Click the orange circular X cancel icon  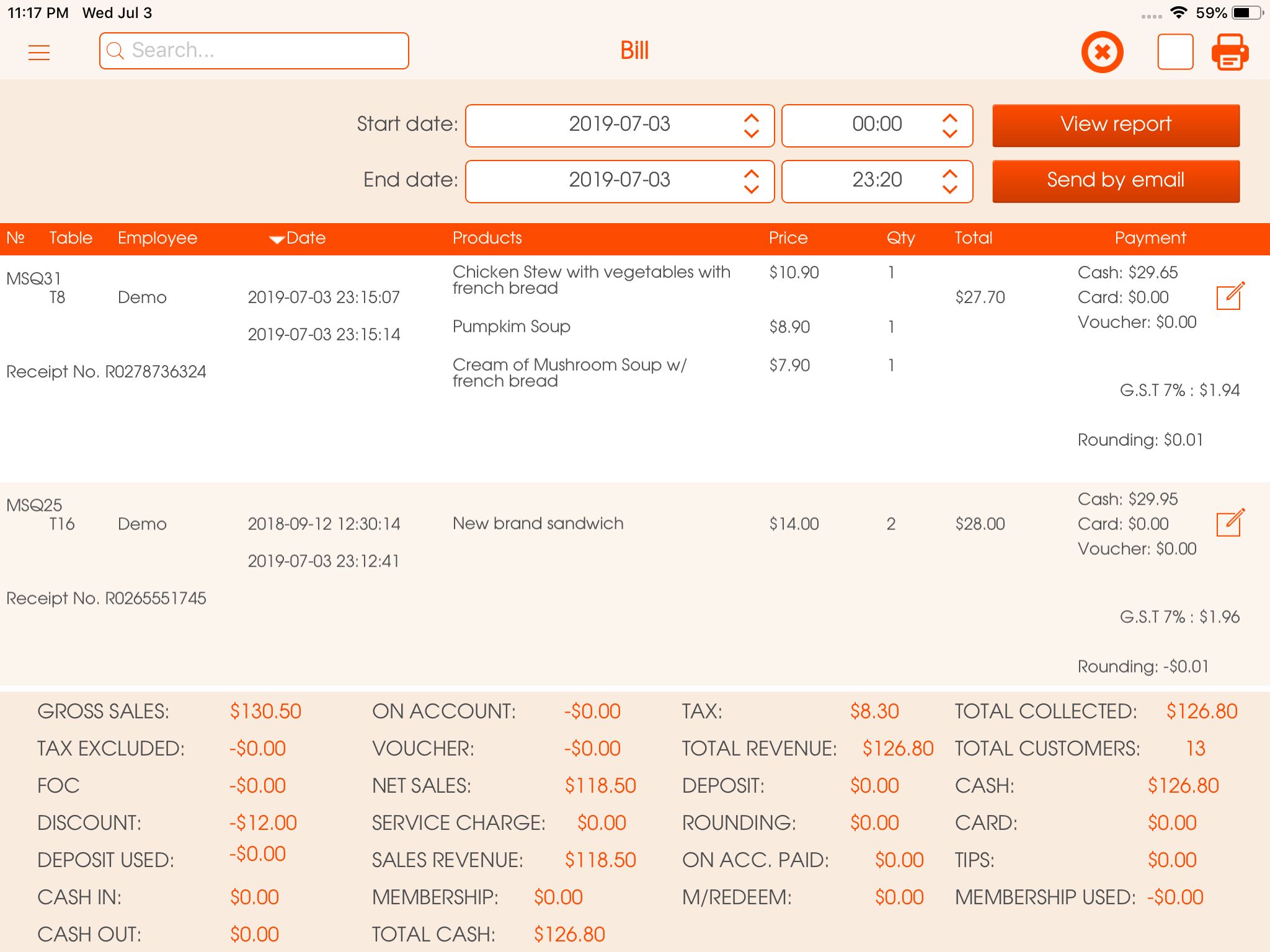[1102, 52]
